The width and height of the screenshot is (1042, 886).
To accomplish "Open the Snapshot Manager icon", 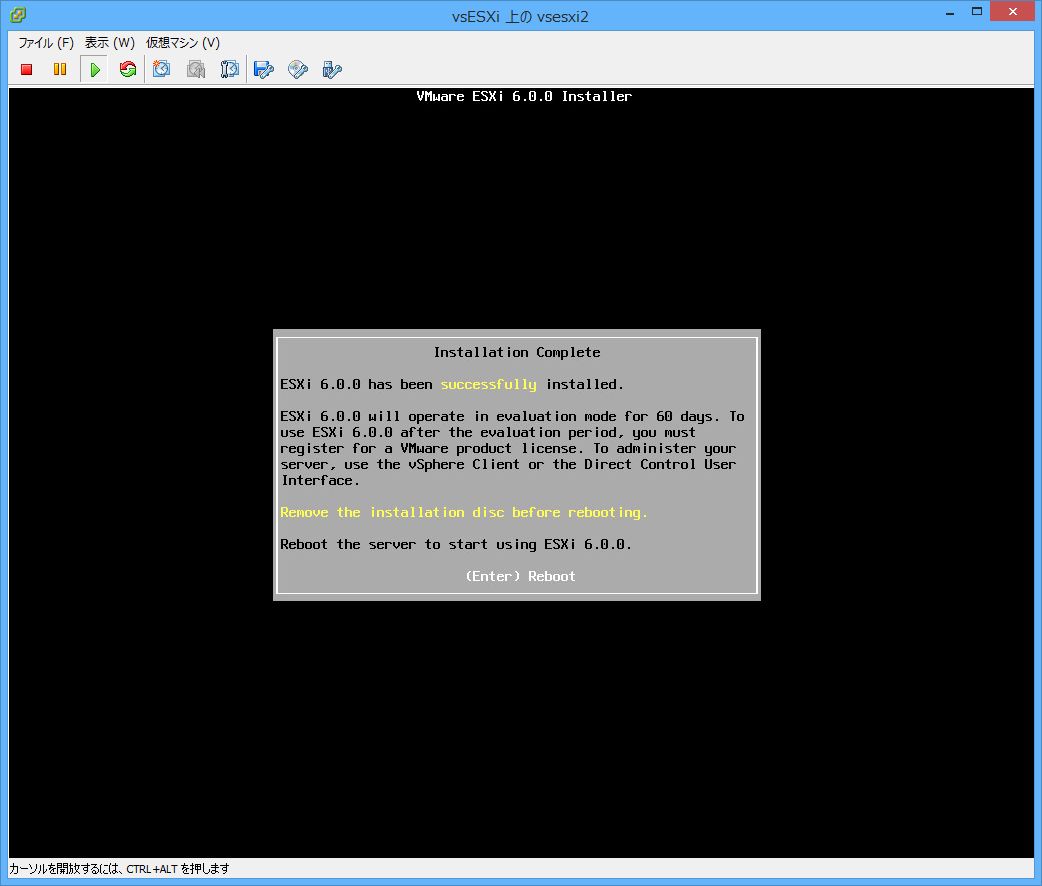I will pos(229,69).
